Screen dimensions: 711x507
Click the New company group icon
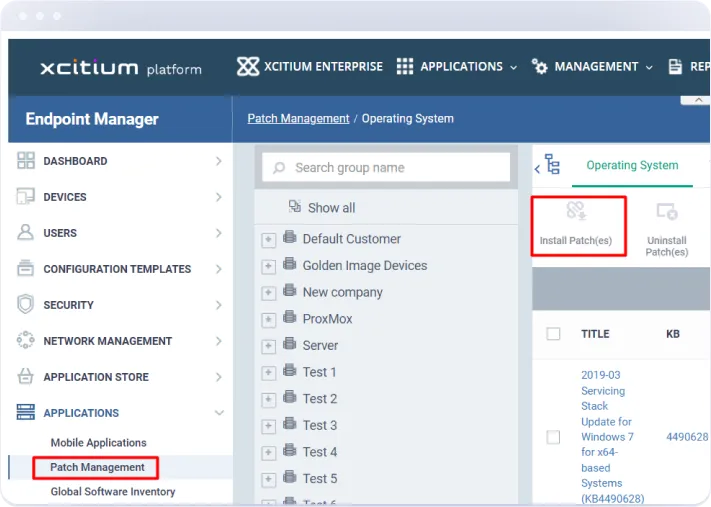[x=290, y=290]
